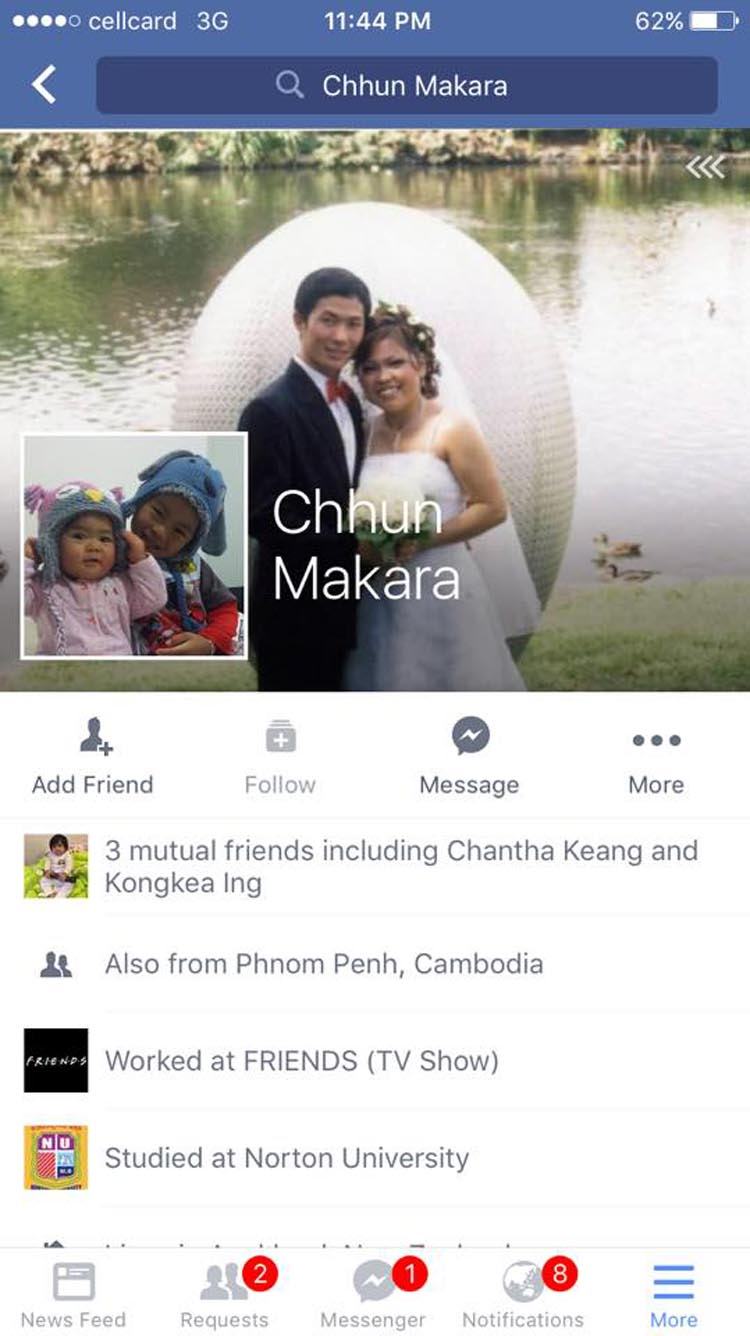750x1336 pixels.
Task: Open Worked at FRIENDS (TV Show) page
Action: pyautogui.click(x=375, y=1061)
